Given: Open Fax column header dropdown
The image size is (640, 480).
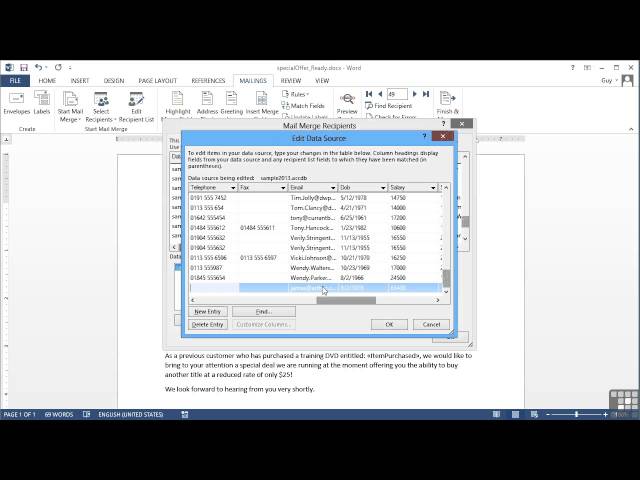Looking at the screenshot, I should (283, 188).
